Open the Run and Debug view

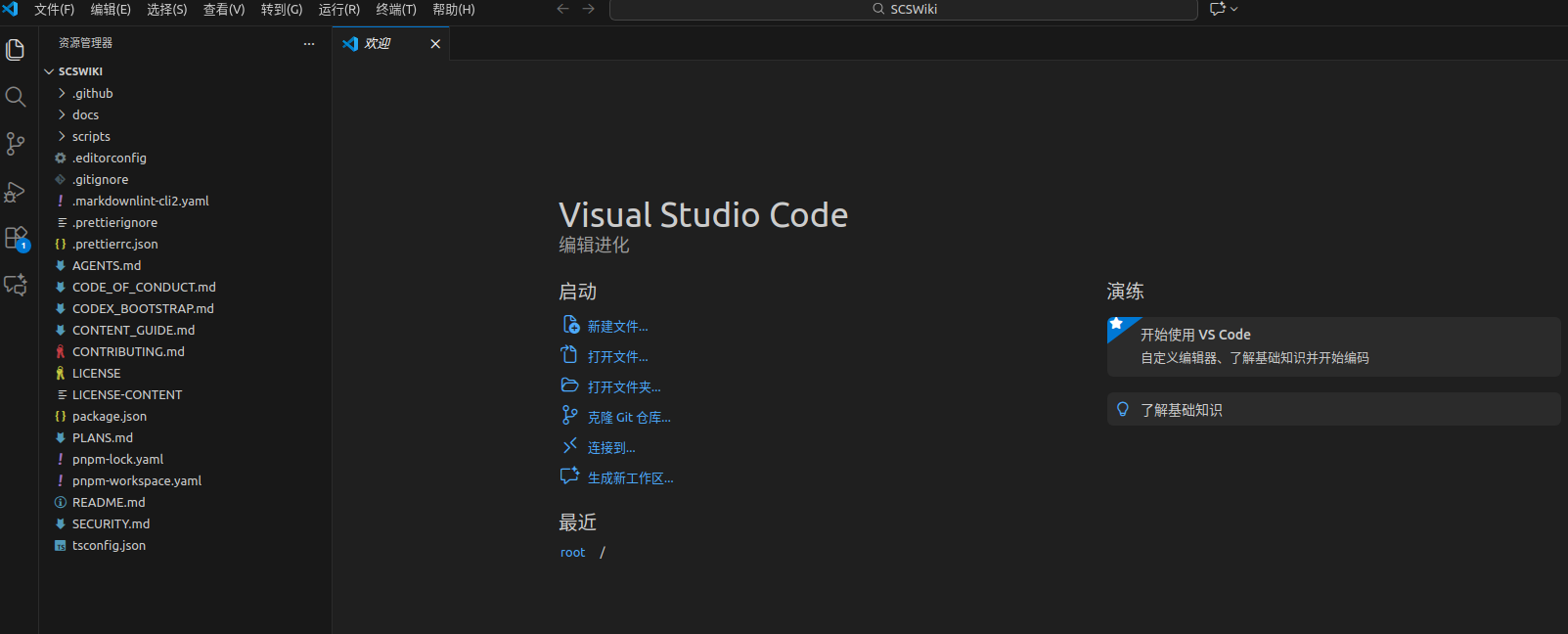coord(16,192)
